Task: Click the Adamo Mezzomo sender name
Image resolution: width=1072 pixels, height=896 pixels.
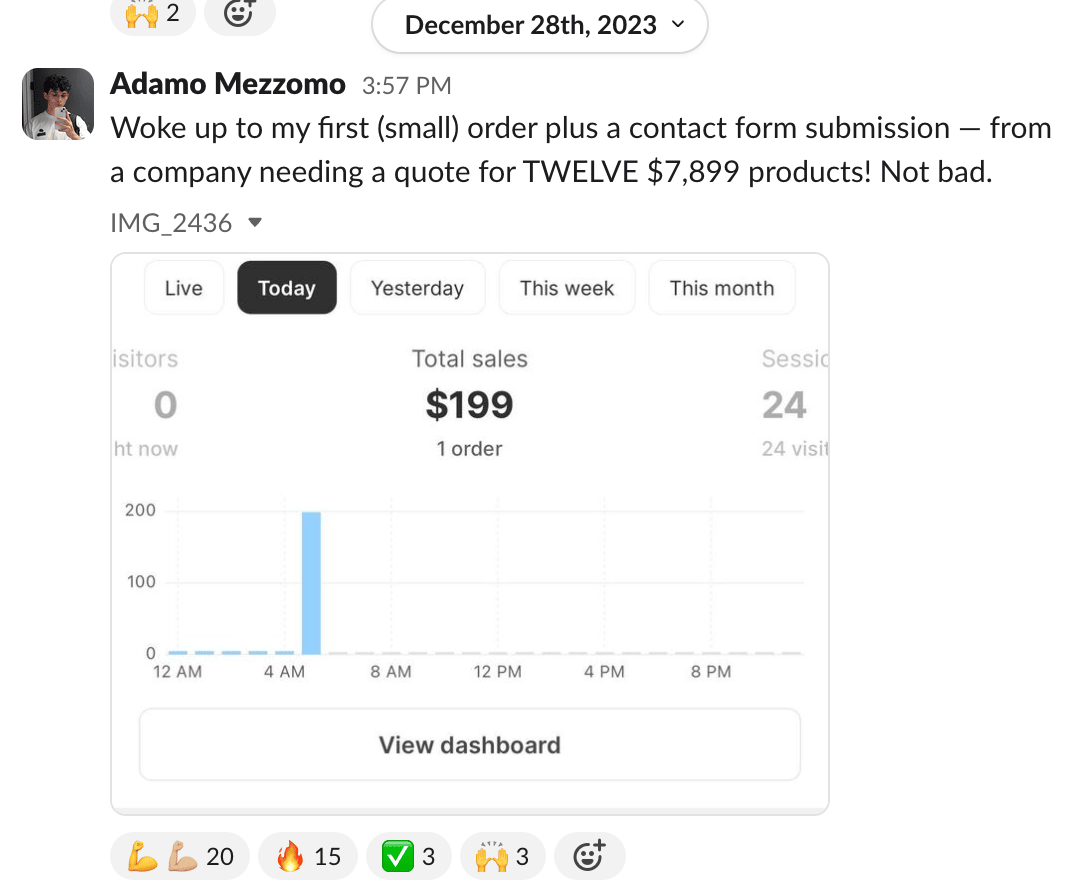Action: pyautogui.click(x=227, y=84)
